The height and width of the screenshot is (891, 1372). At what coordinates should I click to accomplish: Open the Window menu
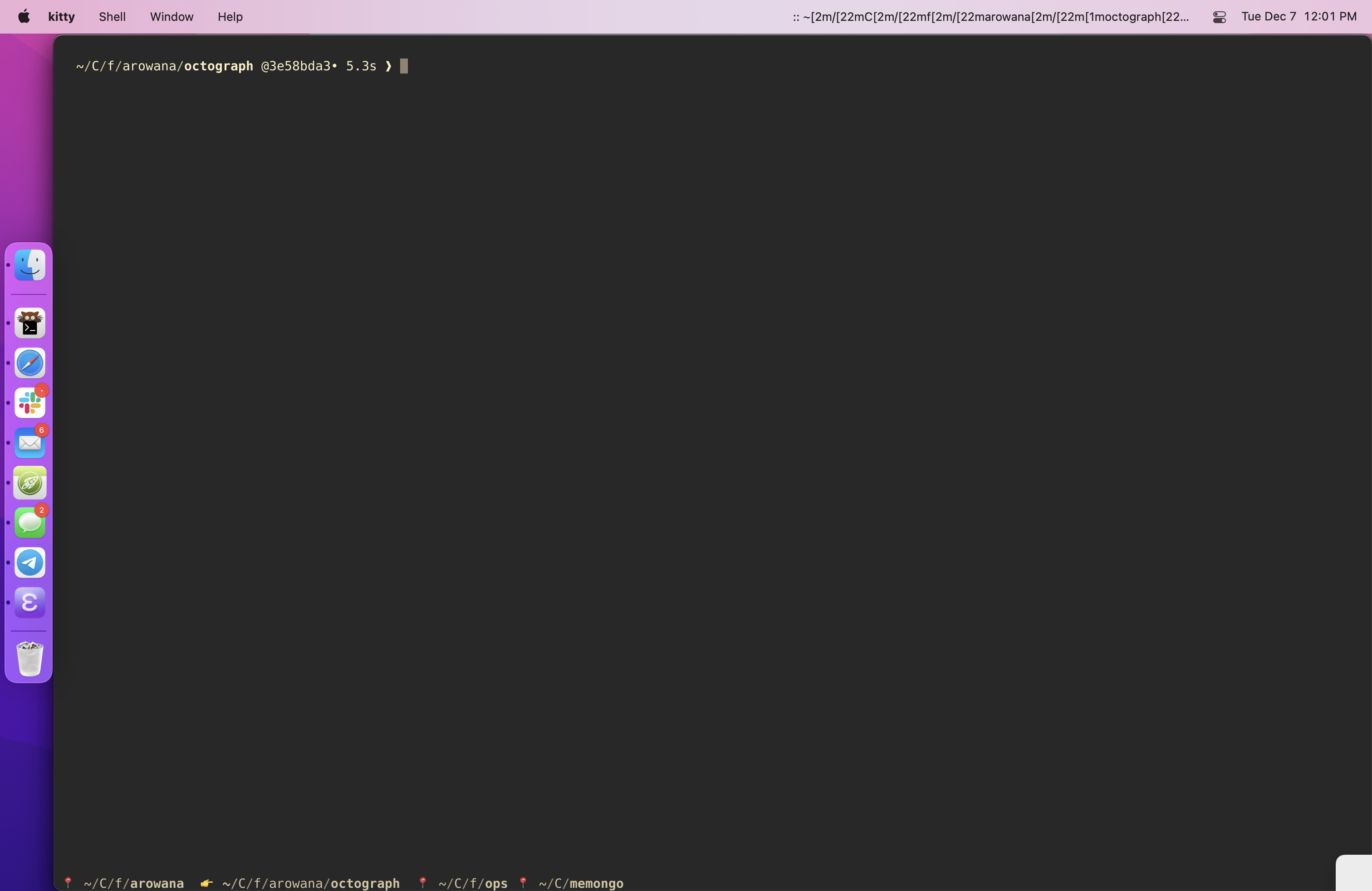171,17
